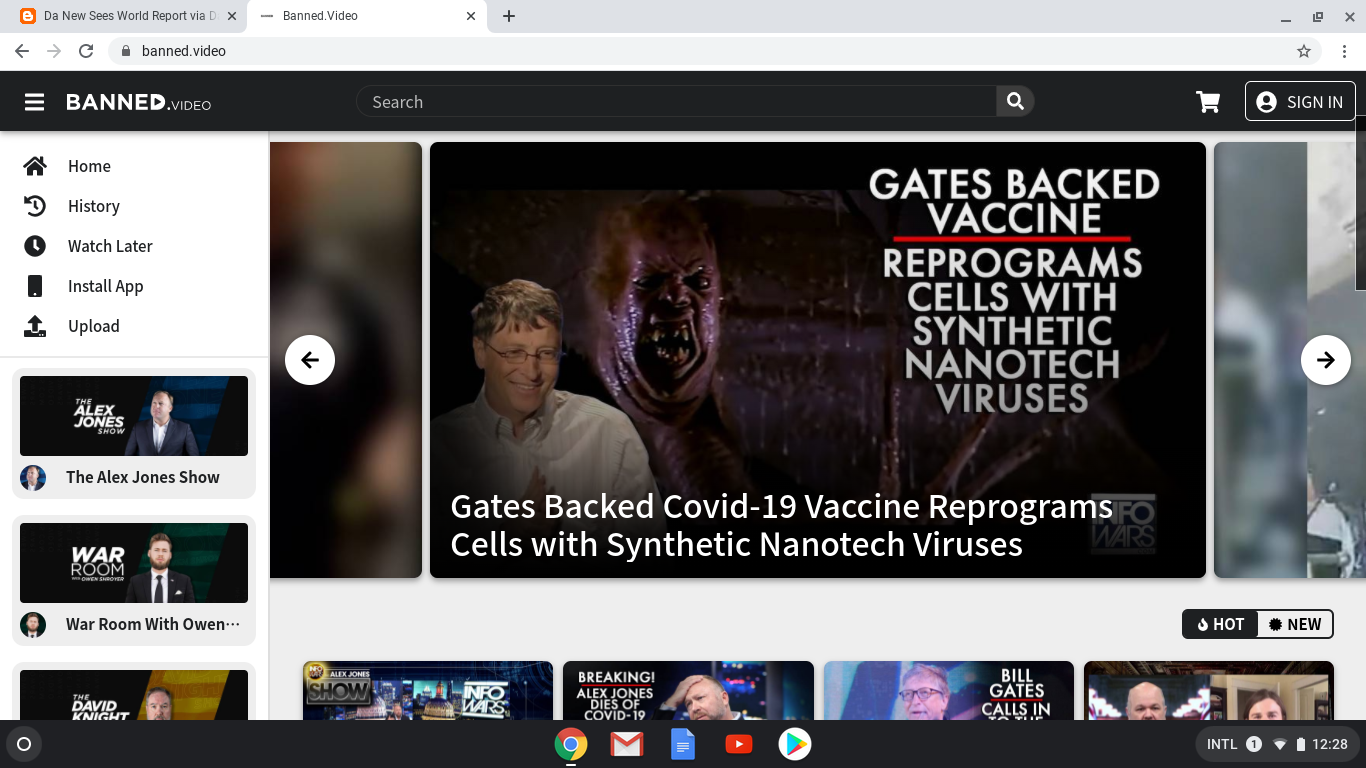
Task: Click the address bar URL banned.video
Action: pyautogui.click(x=184, y=51)
